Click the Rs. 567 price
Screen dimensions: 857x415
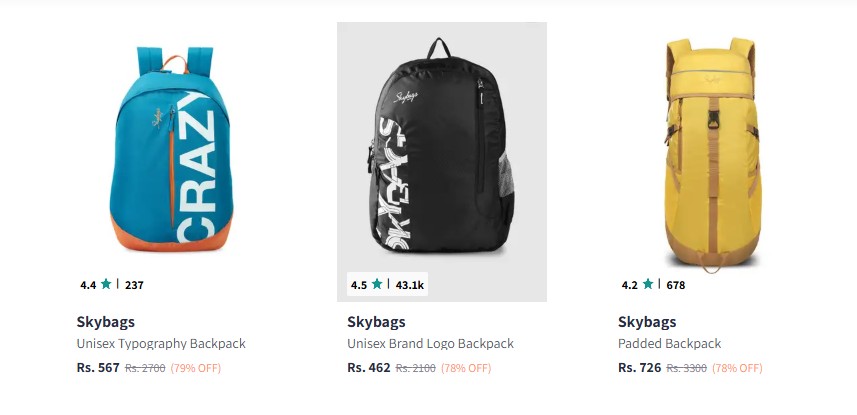click(x=98, y=367)
